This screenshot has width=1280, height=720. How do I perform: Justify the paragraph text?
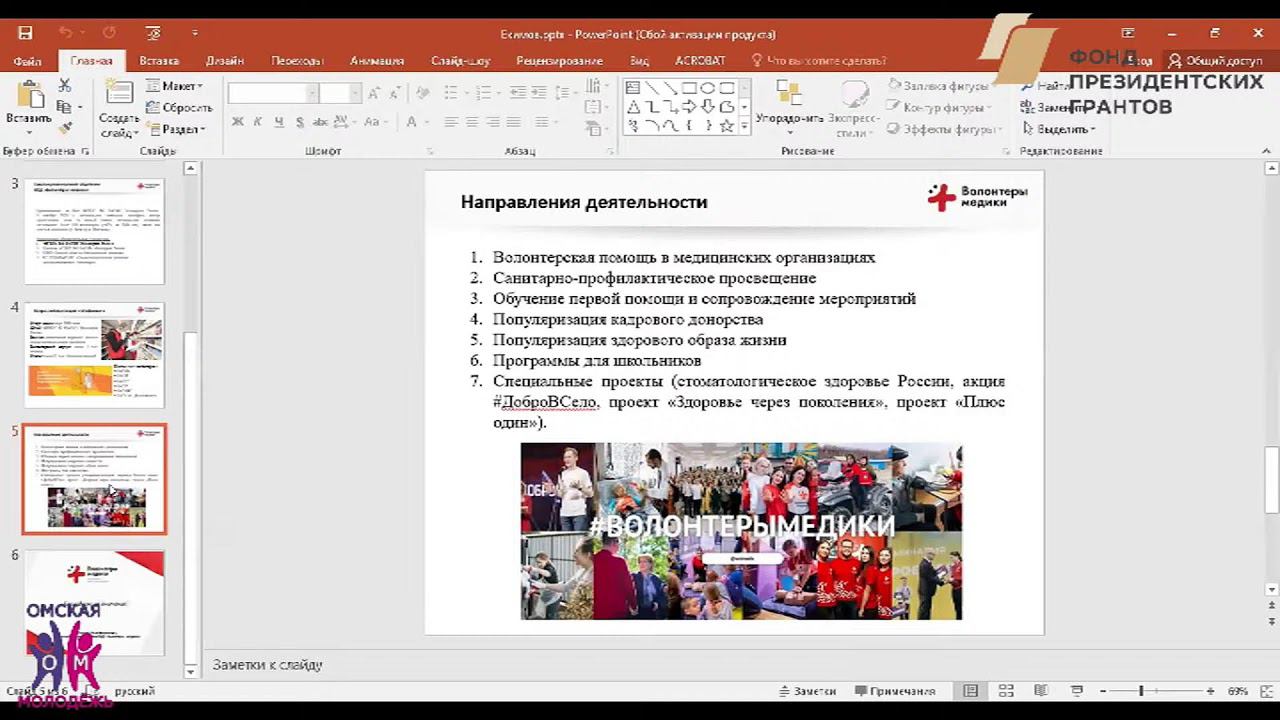click(514, 122)
